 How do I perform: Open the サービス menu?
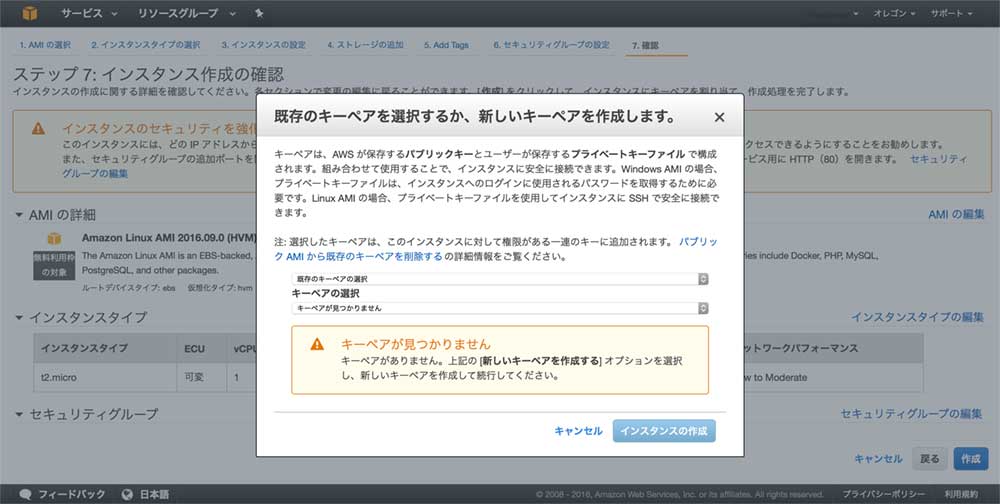coord(88,14)
